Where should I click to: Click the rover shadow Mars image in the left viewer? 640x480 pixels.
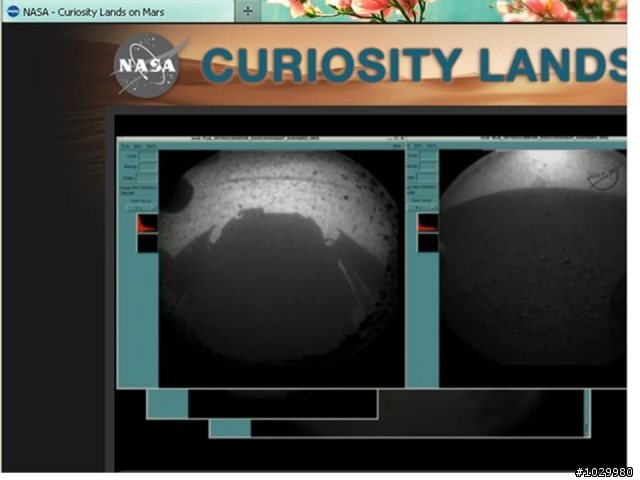tap(281, 268)
